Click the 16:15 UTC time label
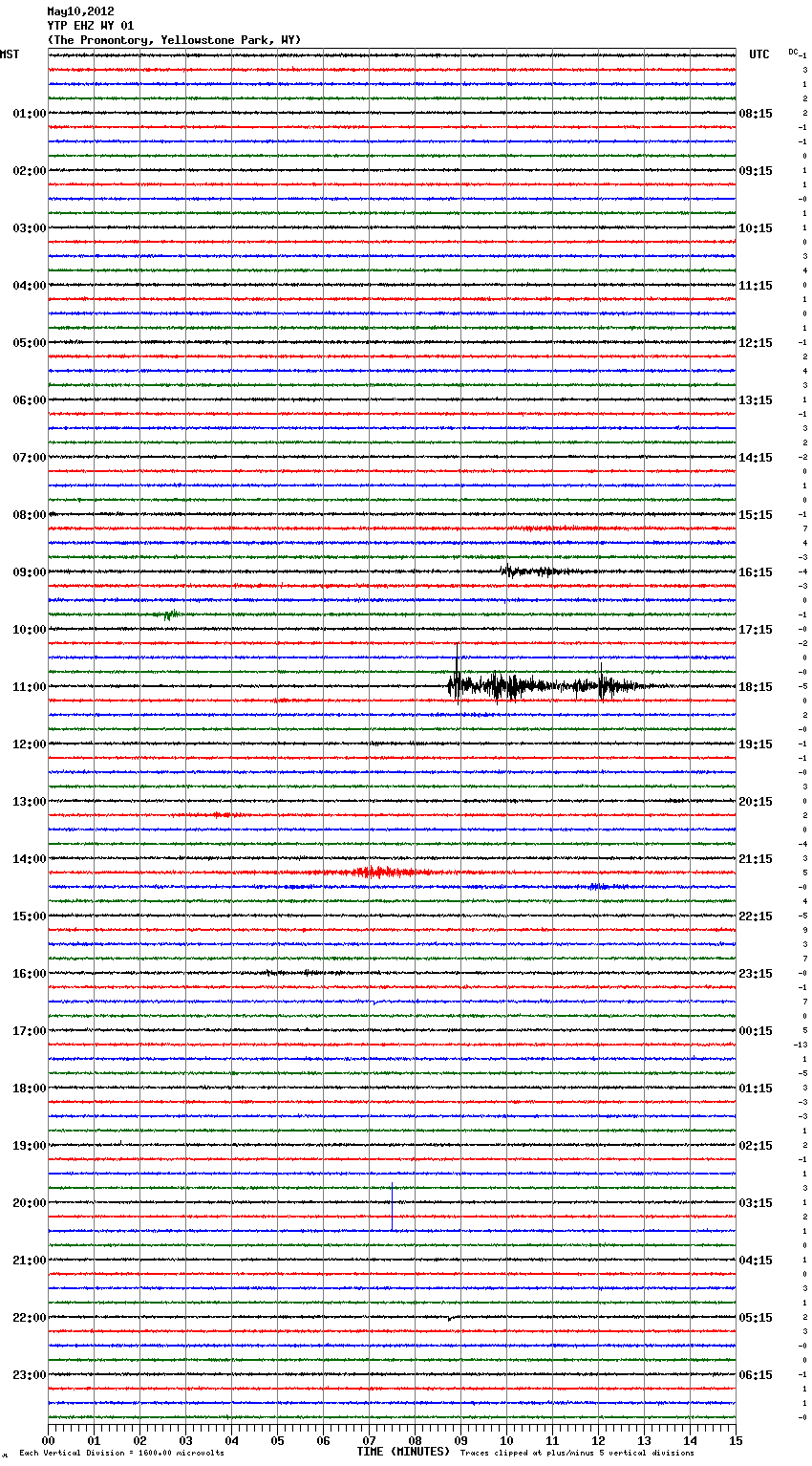 [x=756, y=572]
